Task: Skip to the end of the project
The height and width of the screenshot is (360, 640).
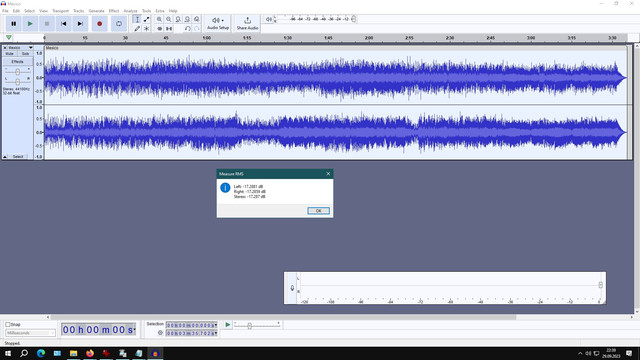Action: point(80,24)
